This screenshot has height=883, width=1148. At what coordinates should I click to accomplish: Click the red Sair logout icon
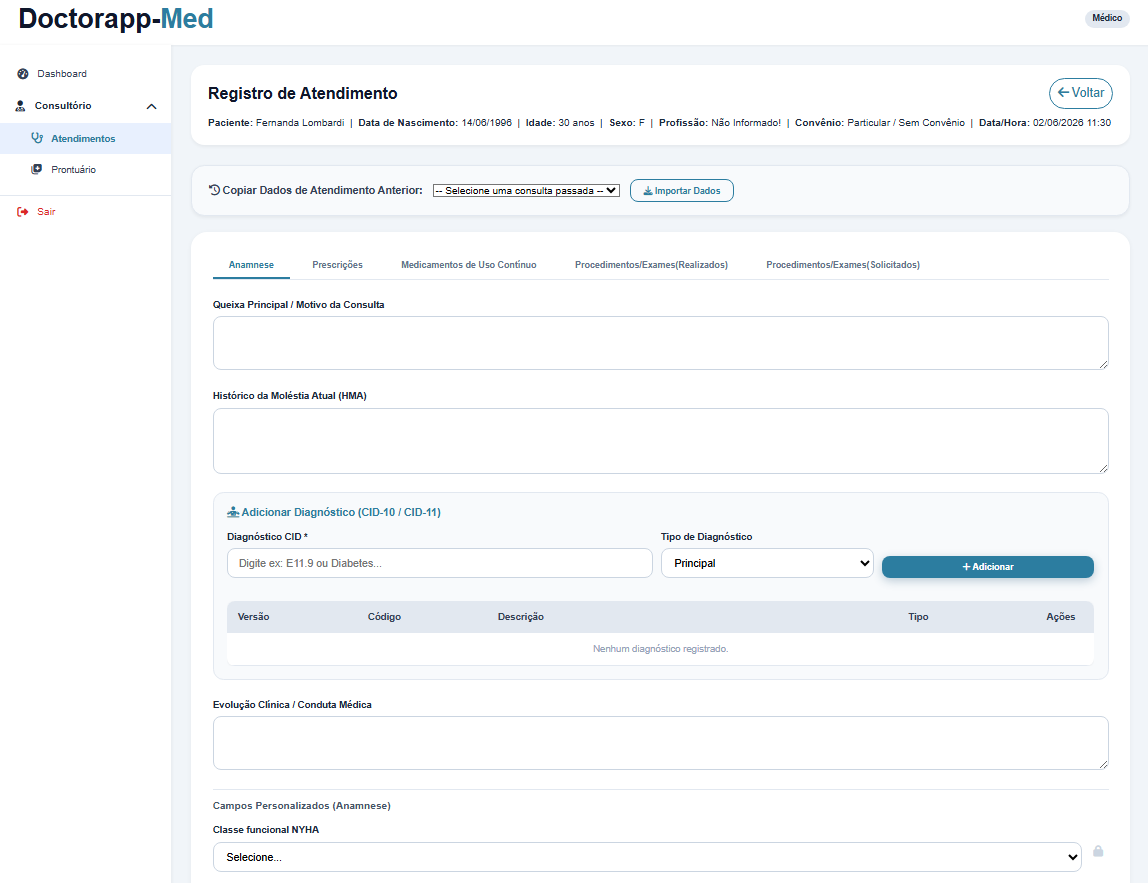click(23, 212)
